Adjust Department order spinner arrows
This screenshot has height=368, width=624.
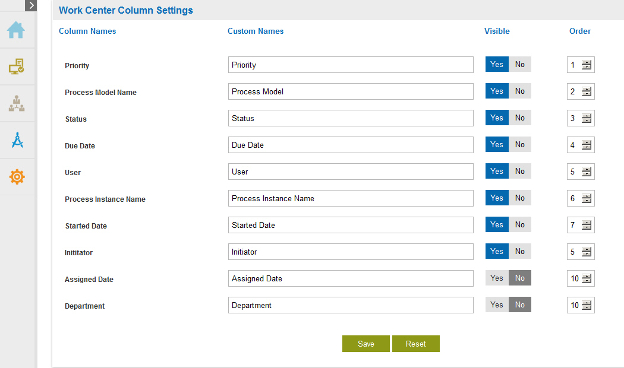coord(586,305)
